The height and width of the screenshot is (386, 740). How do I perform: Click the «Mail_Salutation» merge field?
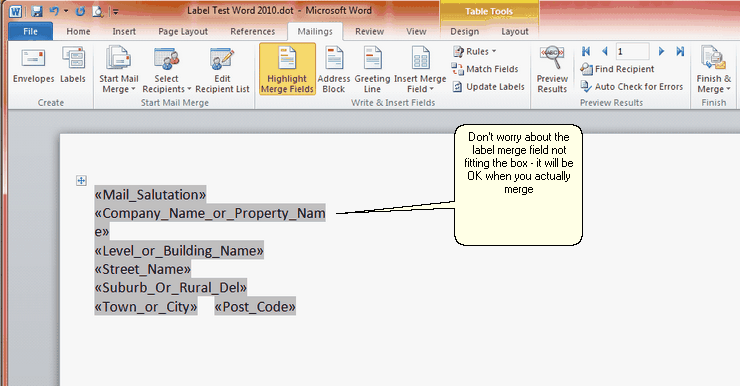coord(150,194)
